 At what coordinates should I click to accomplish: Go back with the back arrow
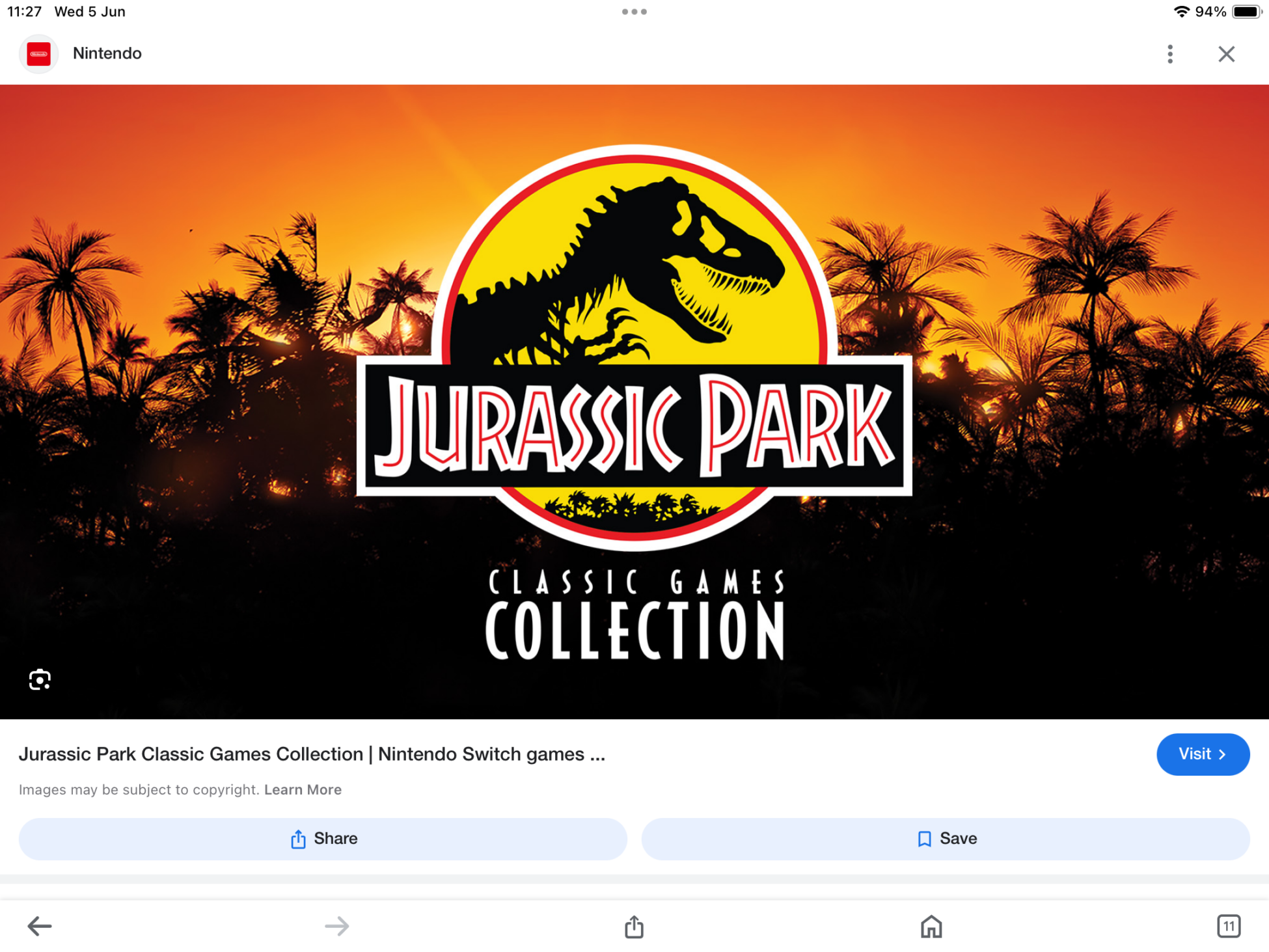point(39,926)
